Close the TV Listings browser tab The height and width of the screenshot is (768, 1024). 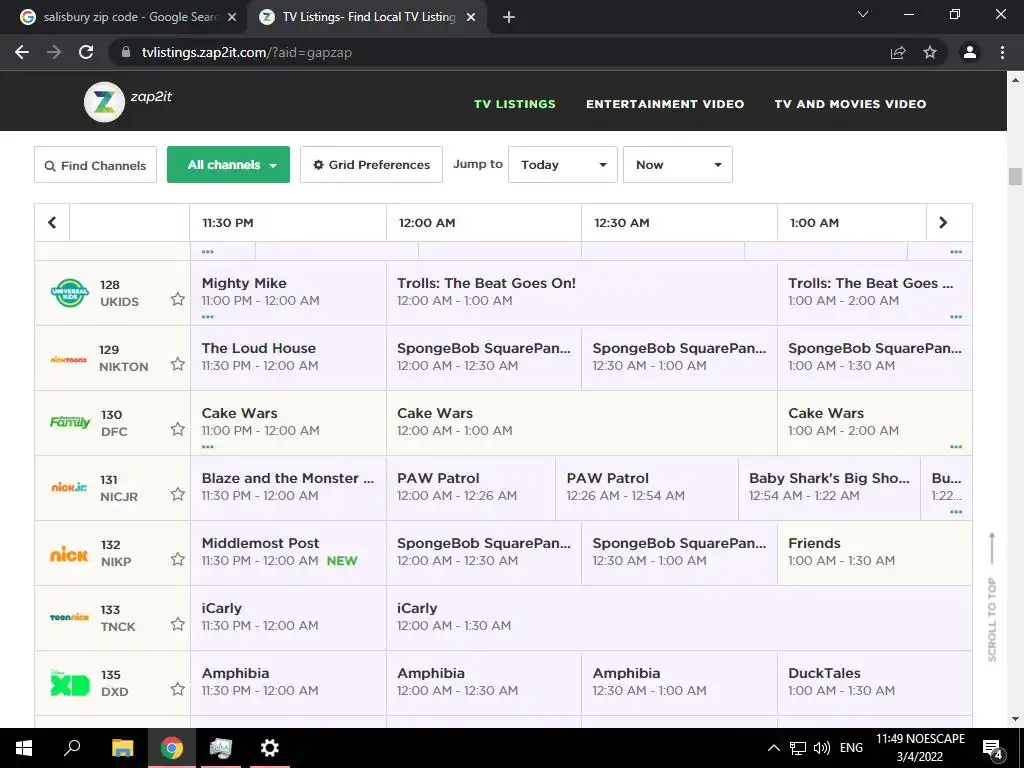tap(471, 18)
